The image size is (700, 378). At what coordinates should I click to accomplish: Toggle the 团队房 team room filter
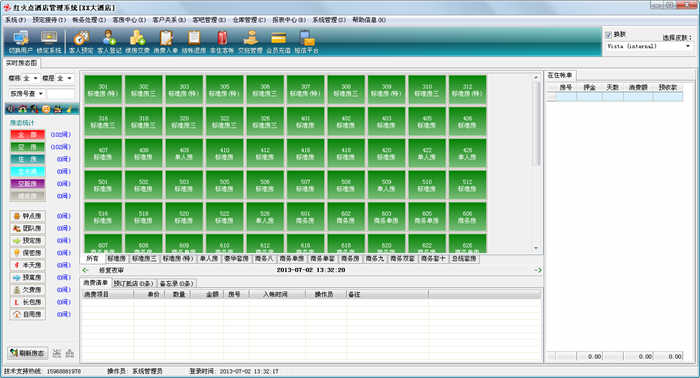(27, 228)
